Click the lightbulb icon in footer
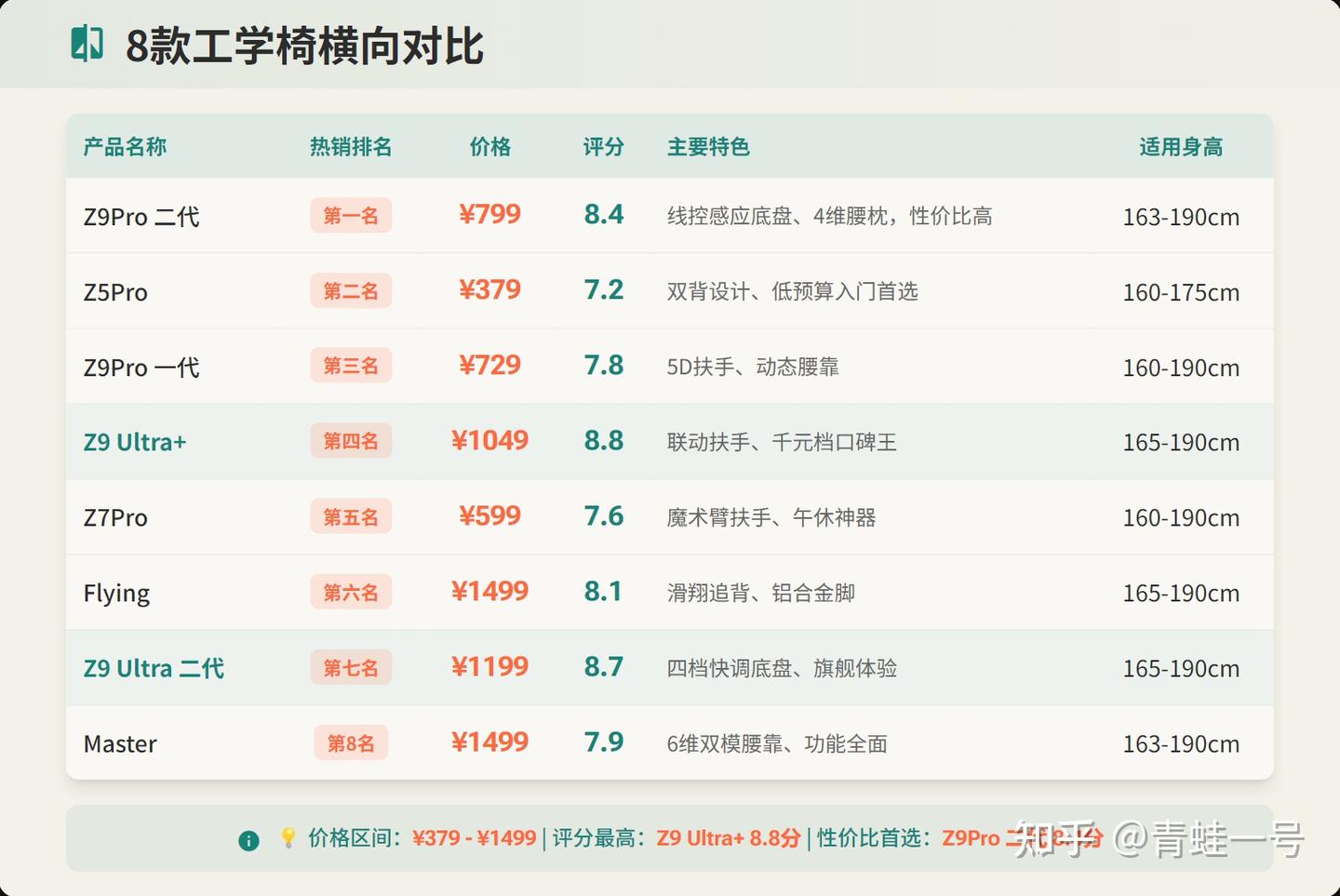This screenshot has width=1340, height=896. [288, 837]
